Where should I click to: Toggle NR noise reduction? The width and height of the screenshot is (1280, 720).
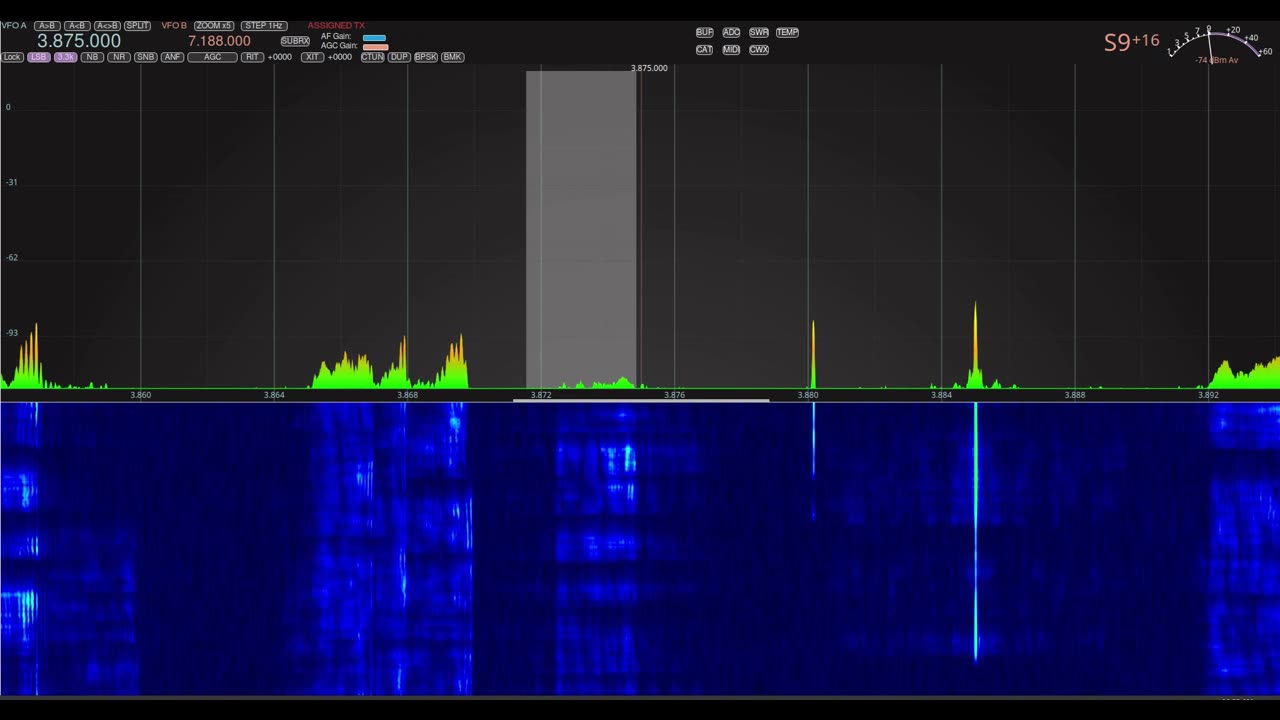click(119, 57)
